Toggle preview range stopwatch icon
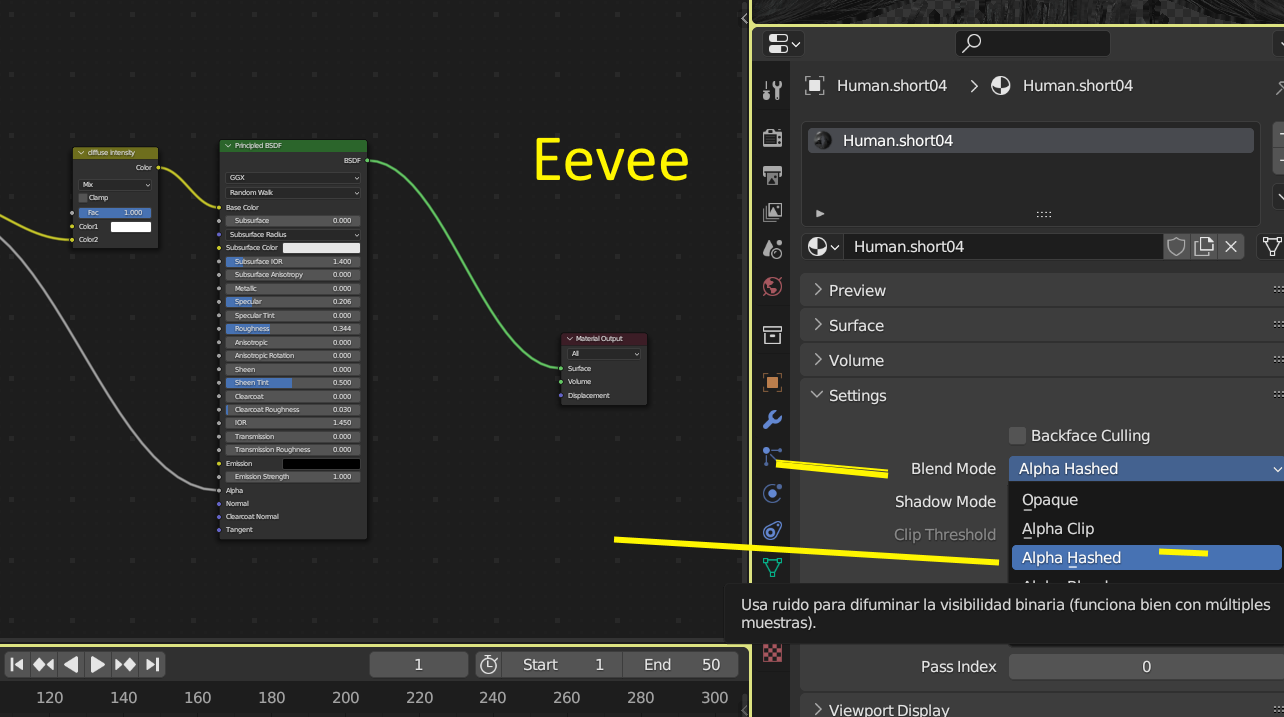 [x=488, y=664]
